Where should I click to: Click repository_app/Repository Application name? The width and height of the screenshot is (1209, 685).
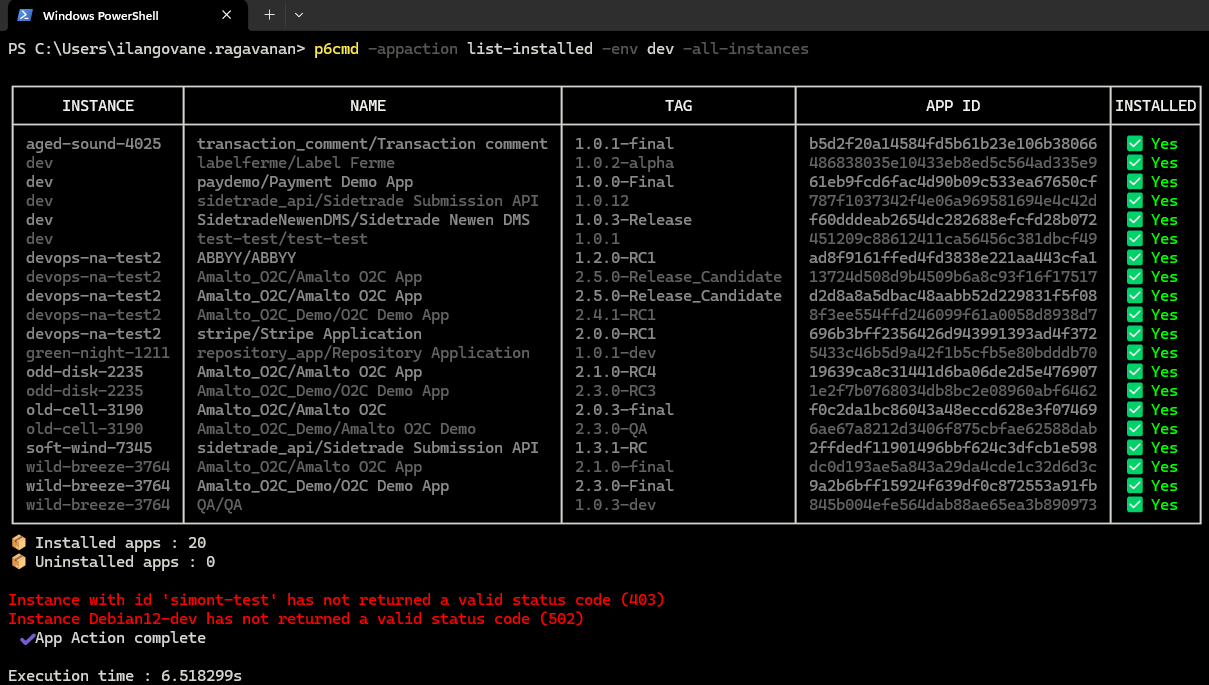point(363,353)
